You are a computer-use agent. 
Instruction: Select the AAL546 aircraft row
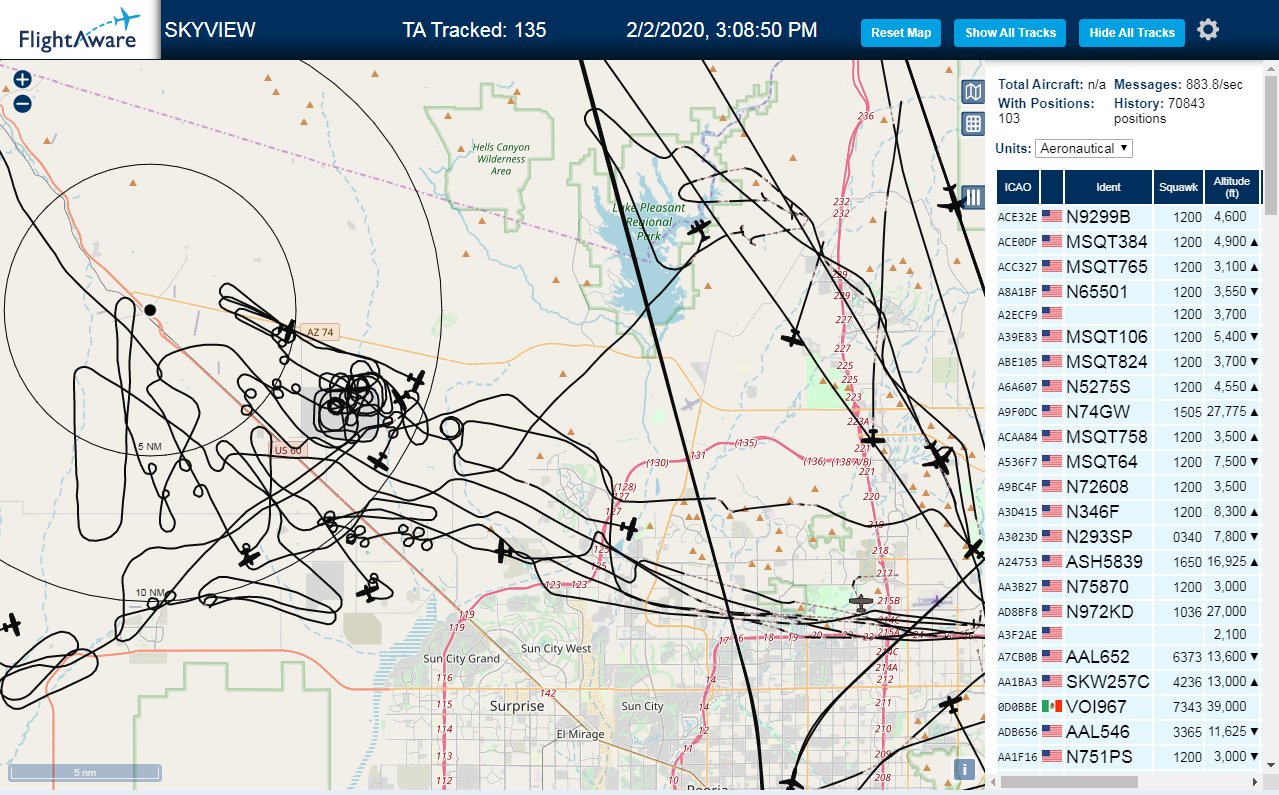1129,732
